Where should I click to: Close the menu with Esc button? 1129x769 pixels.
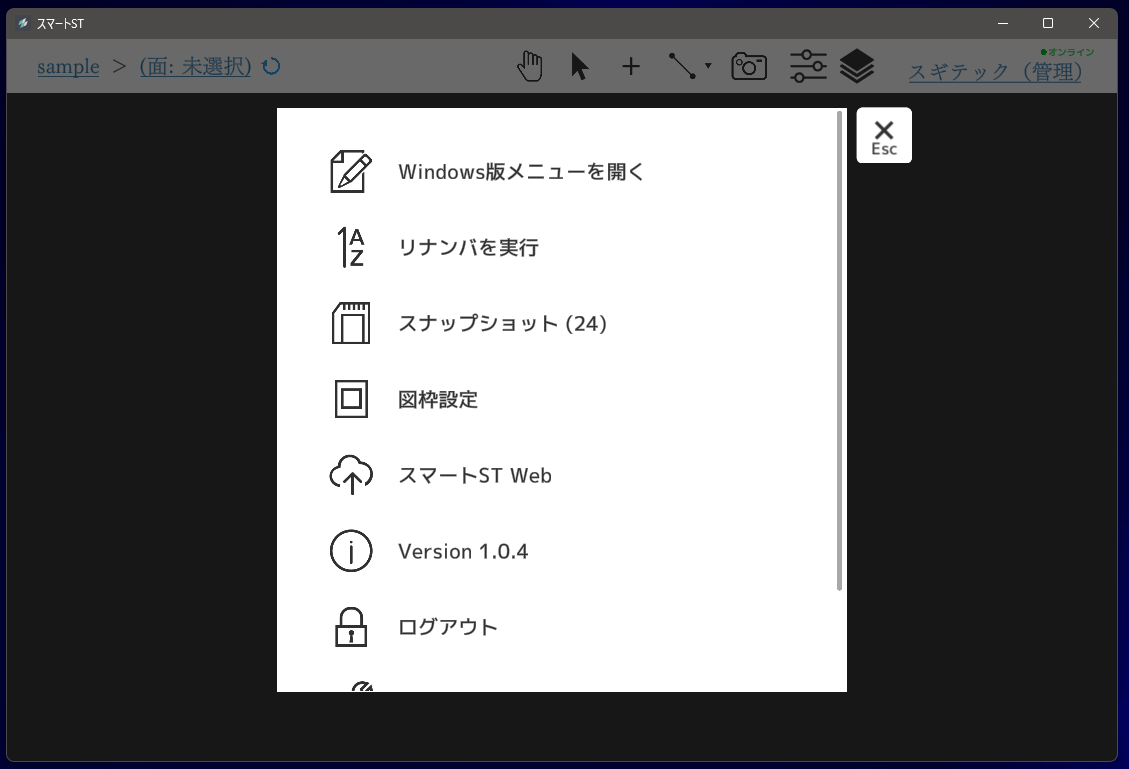click(884, 135)
